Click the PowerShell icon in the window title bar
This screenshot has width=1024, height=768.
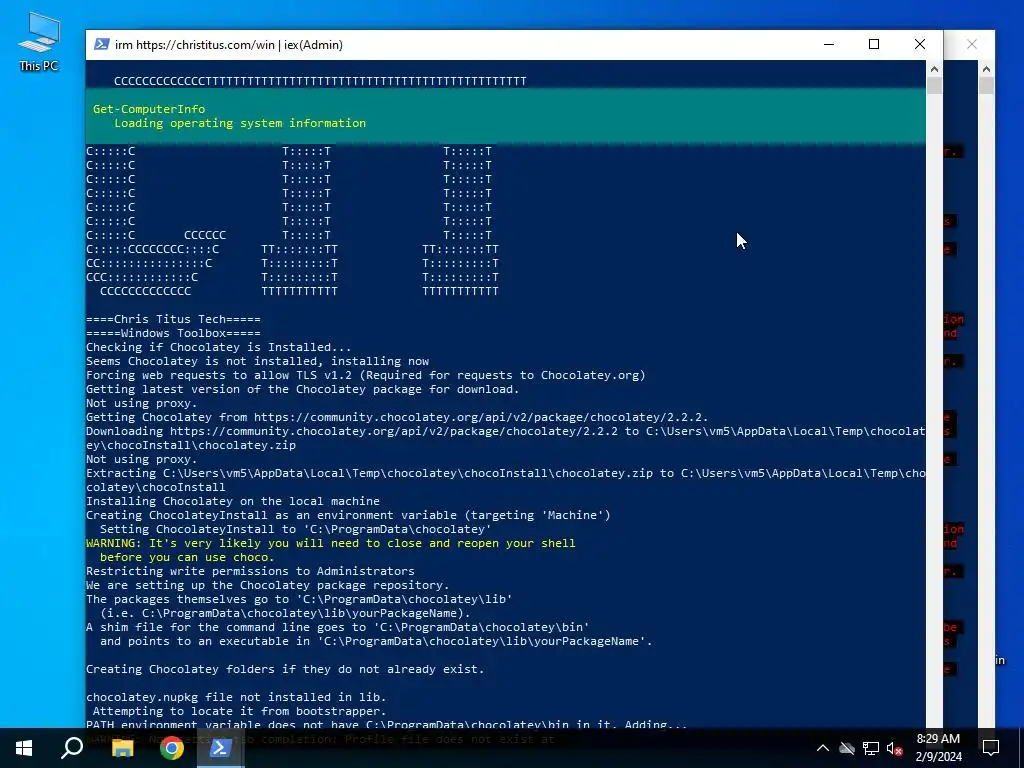click(101, 44)
